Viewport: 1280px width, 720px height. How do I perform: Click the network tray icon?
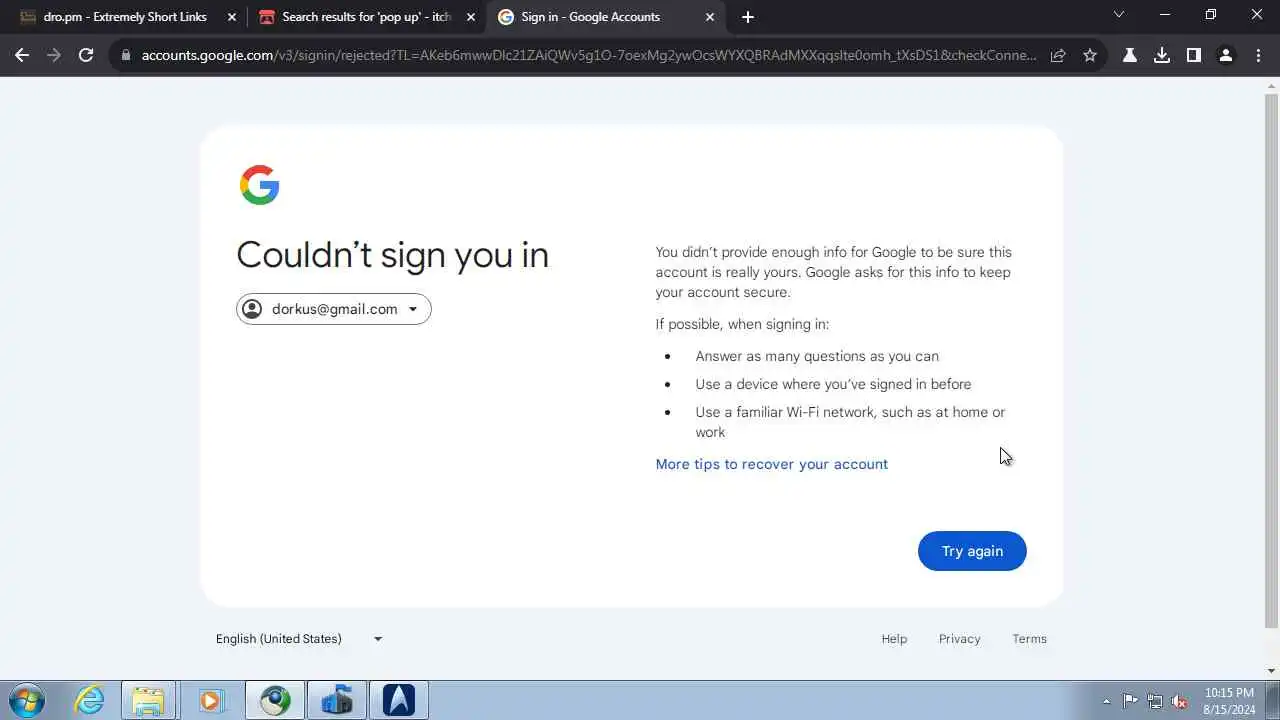coord(1155,701)
